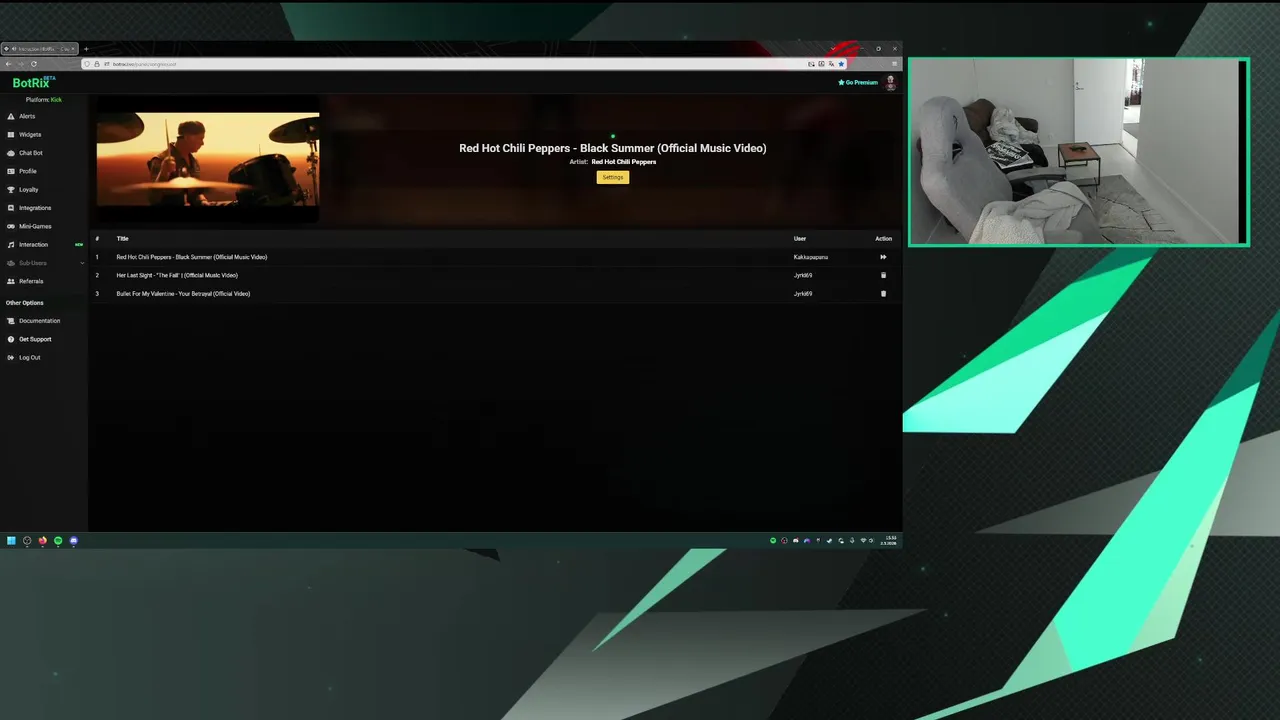The image size is (1280, 720).
Task: Click the taskbar clock
Action: coord(889,541)
